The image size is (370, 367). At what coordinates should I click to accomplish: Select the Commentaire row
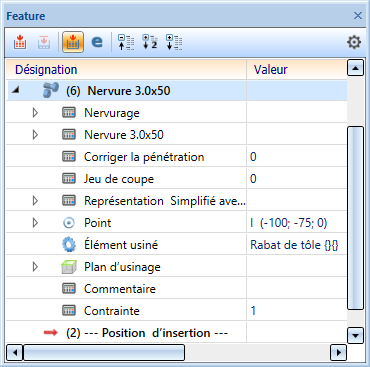tap(177, 289)
